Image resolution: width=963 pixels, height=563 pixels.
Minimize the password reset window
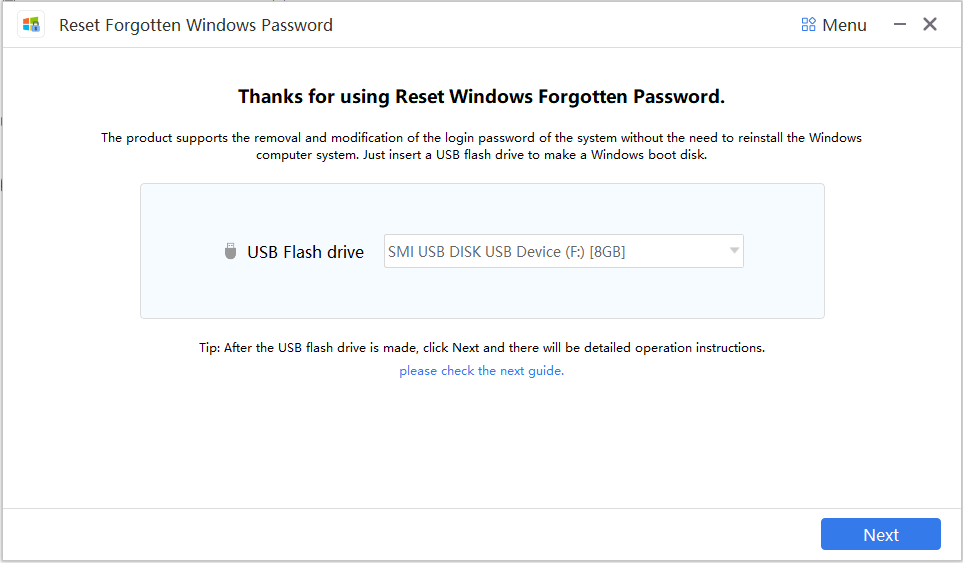900,25
